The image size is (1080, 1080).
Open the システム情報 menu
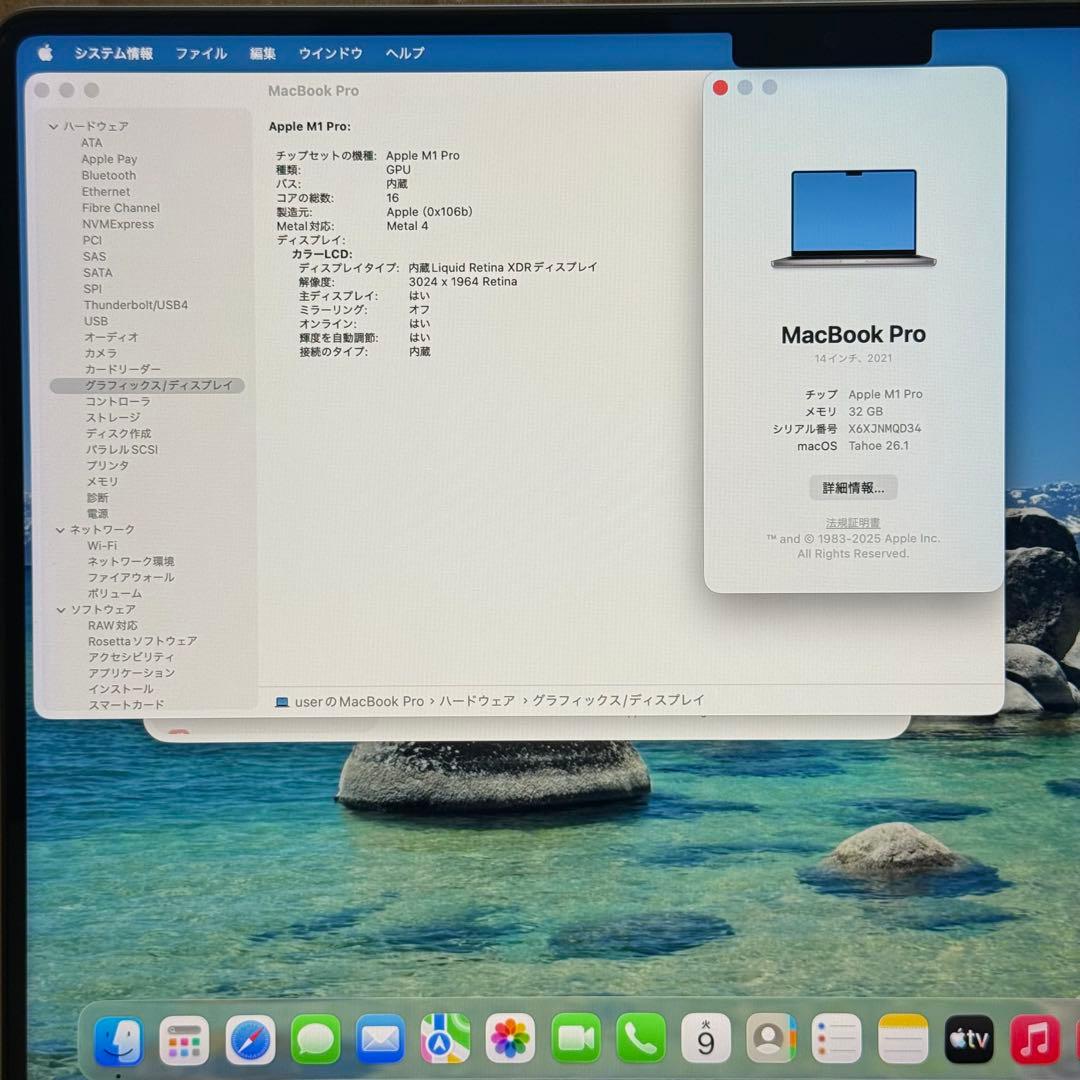[x=114, y=53]
